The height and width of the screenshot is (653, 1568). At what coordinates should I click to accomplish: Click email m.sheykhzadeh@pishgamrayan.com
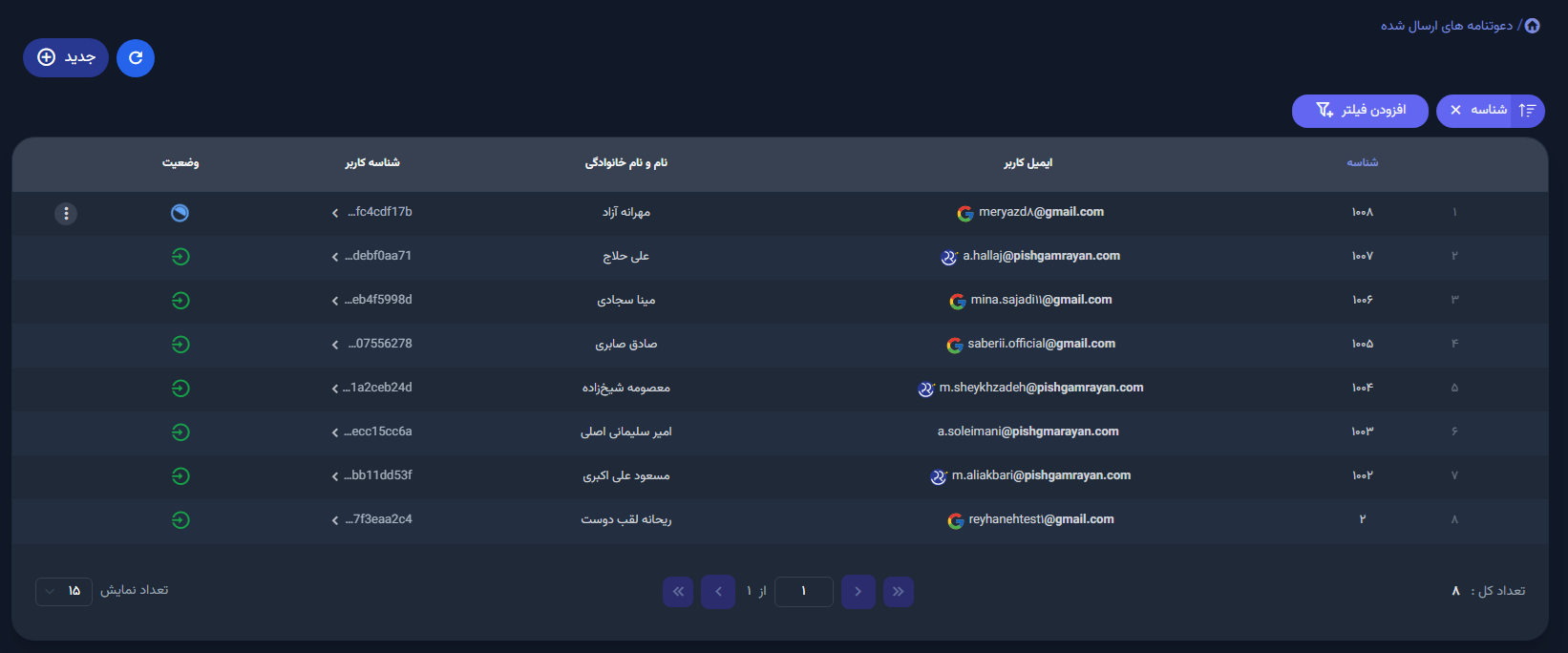(1042, 388)
